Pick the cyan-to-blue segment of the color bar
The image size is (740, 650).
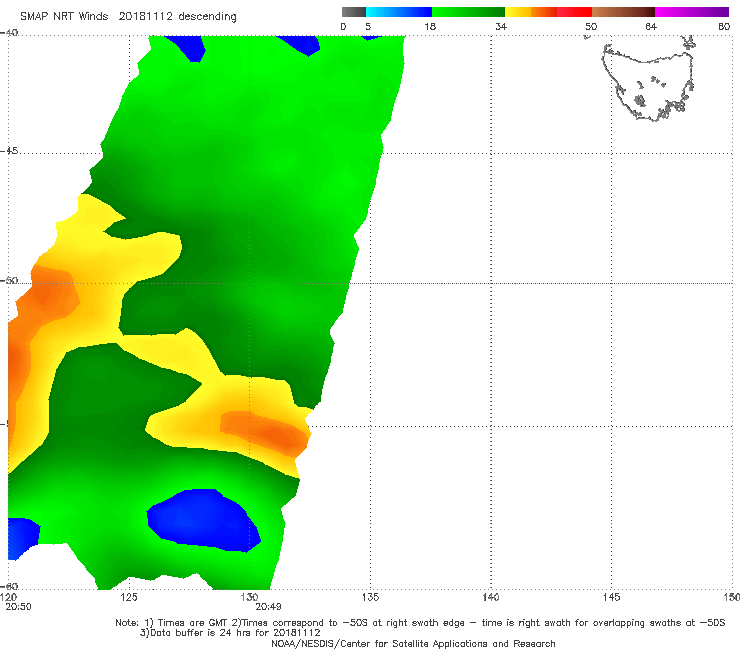399,12
